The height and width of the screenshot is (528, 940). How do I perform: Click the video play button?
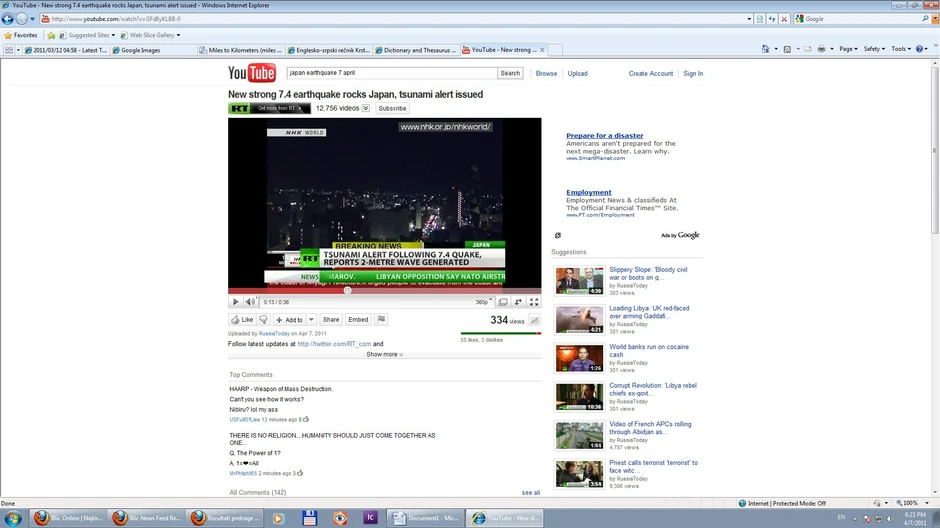[x=236, y=302]
